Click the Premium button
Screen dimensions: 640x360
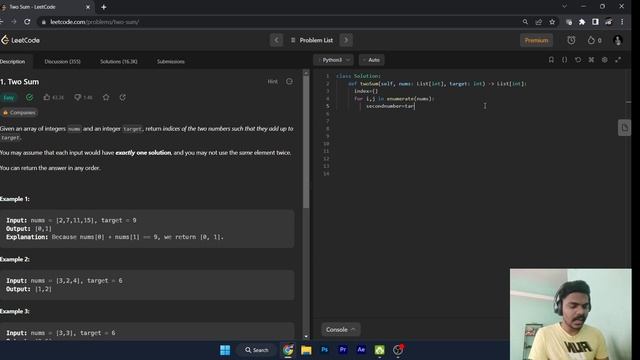pyautogui.click(x=536, y=40)
